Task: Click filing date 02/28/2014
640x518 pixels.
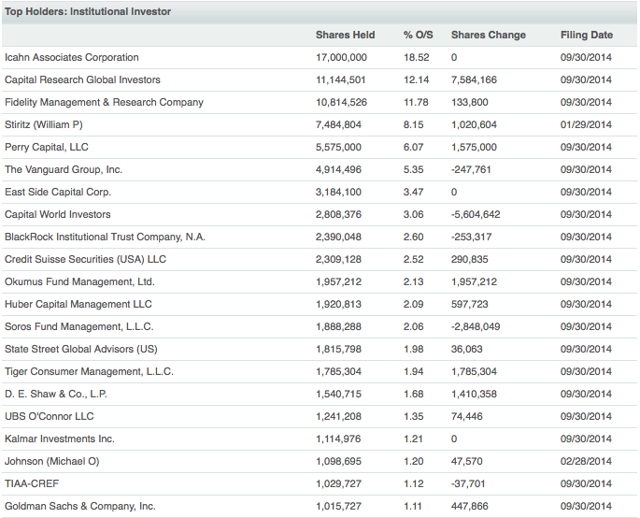Action: pyautogui.click(x=586, y=462)
